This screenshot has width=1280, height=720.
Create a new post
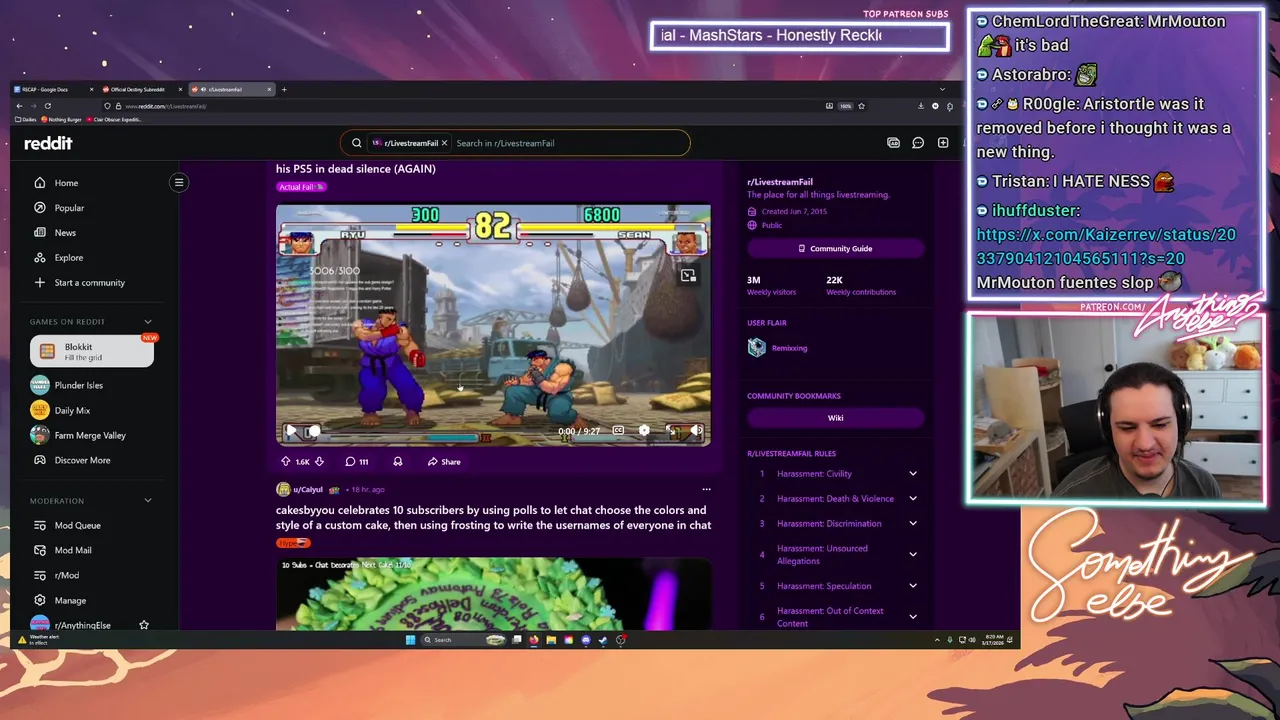(x=943, y=143)
